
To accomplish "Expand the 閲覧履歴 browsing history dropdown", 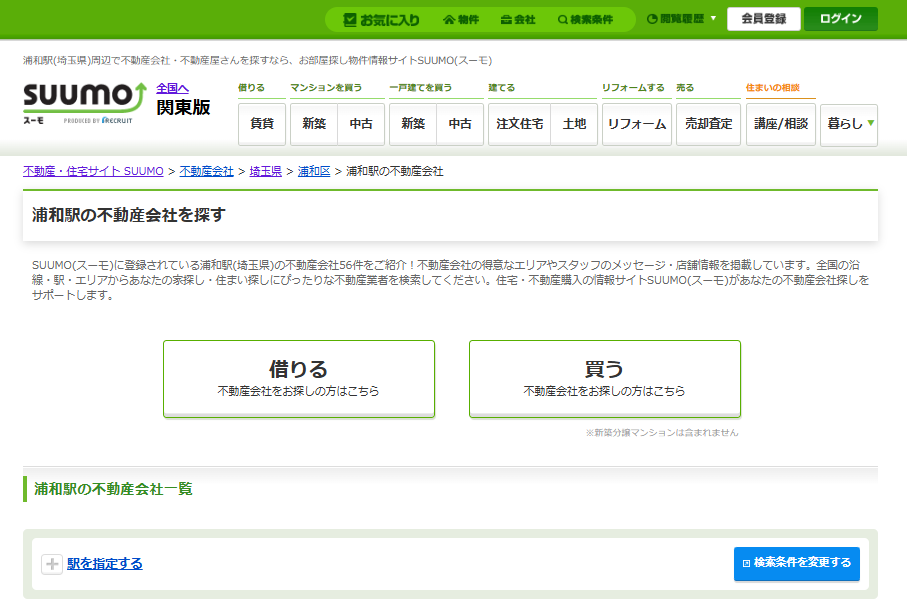I will point(681,19).
